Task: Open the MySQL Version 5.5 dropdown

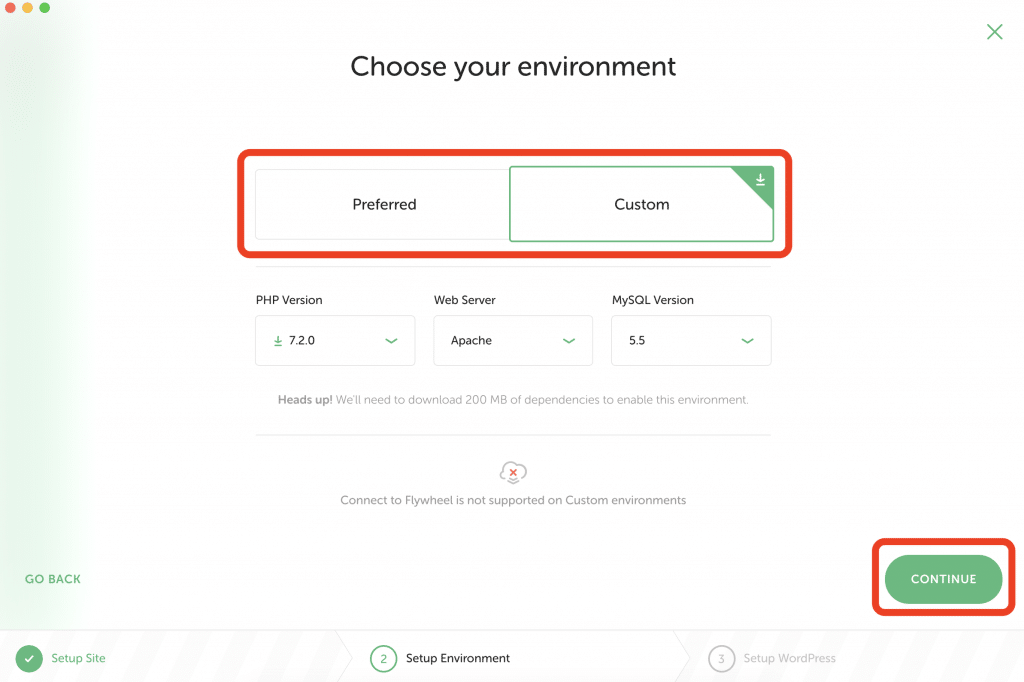Action: tap(691, 340)
